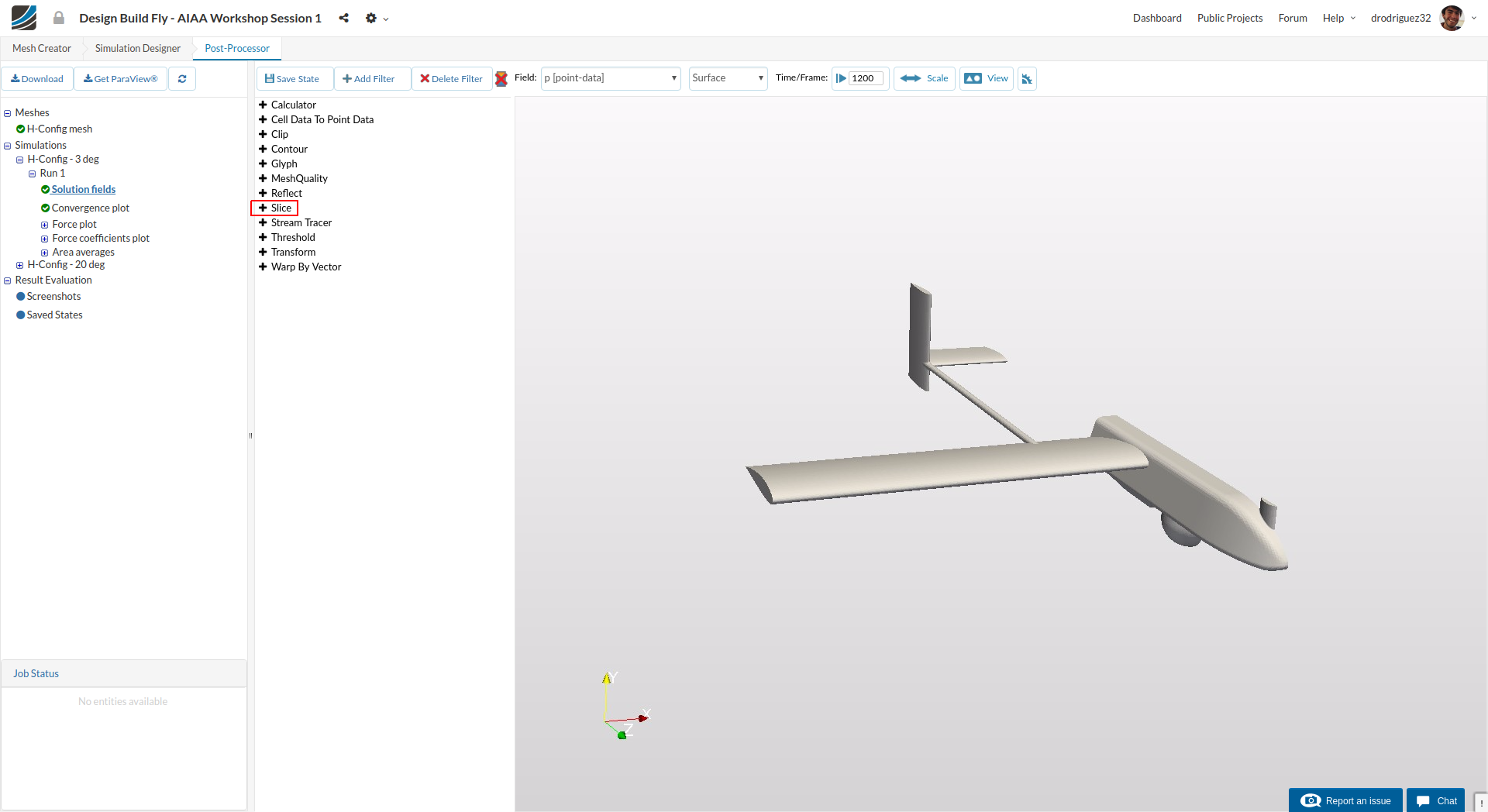Expand the Force plot tree node
The width and height of the screenshot is (1488, 812).
44,225
